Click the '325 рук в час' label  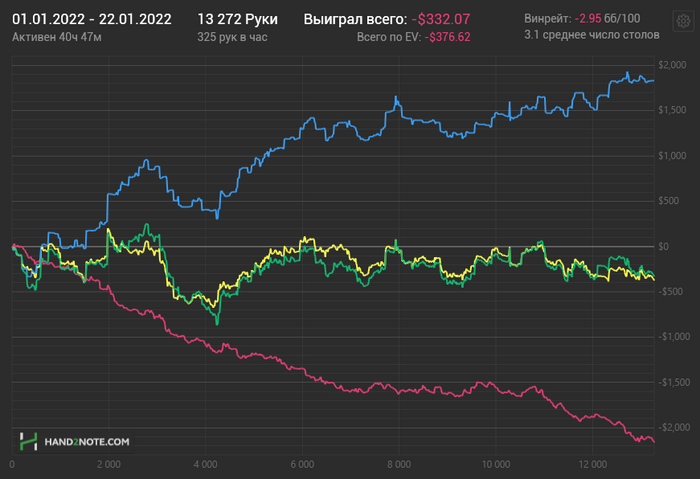coord(232,37)
